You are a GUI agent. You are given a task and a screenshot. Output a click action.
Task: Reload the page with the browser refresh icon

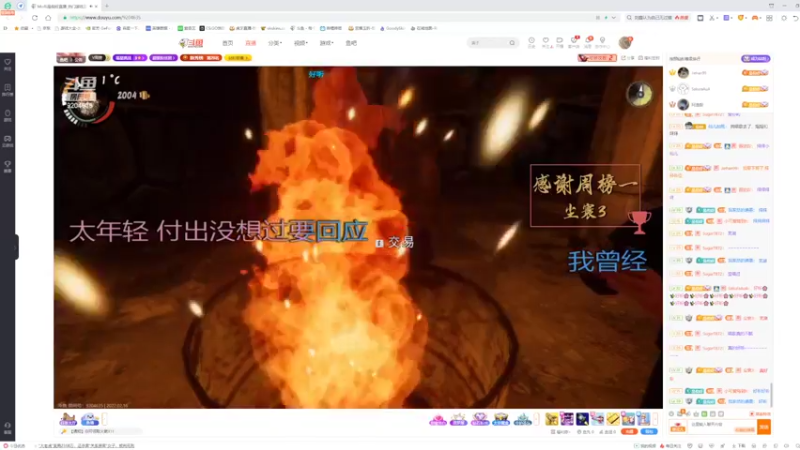tap(35, 17)
